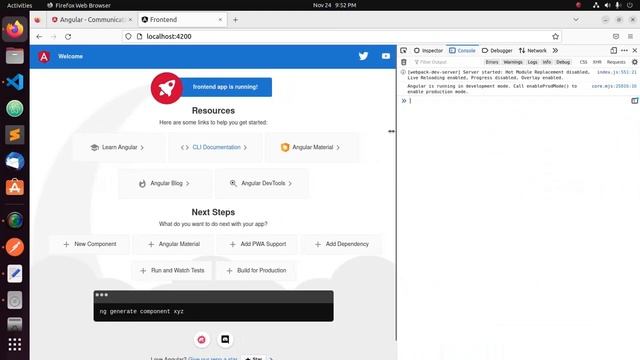Viewport: 640px width, 360px height.
Task: Launch Visual Studio Code from dock
Action: click(15, 82)
